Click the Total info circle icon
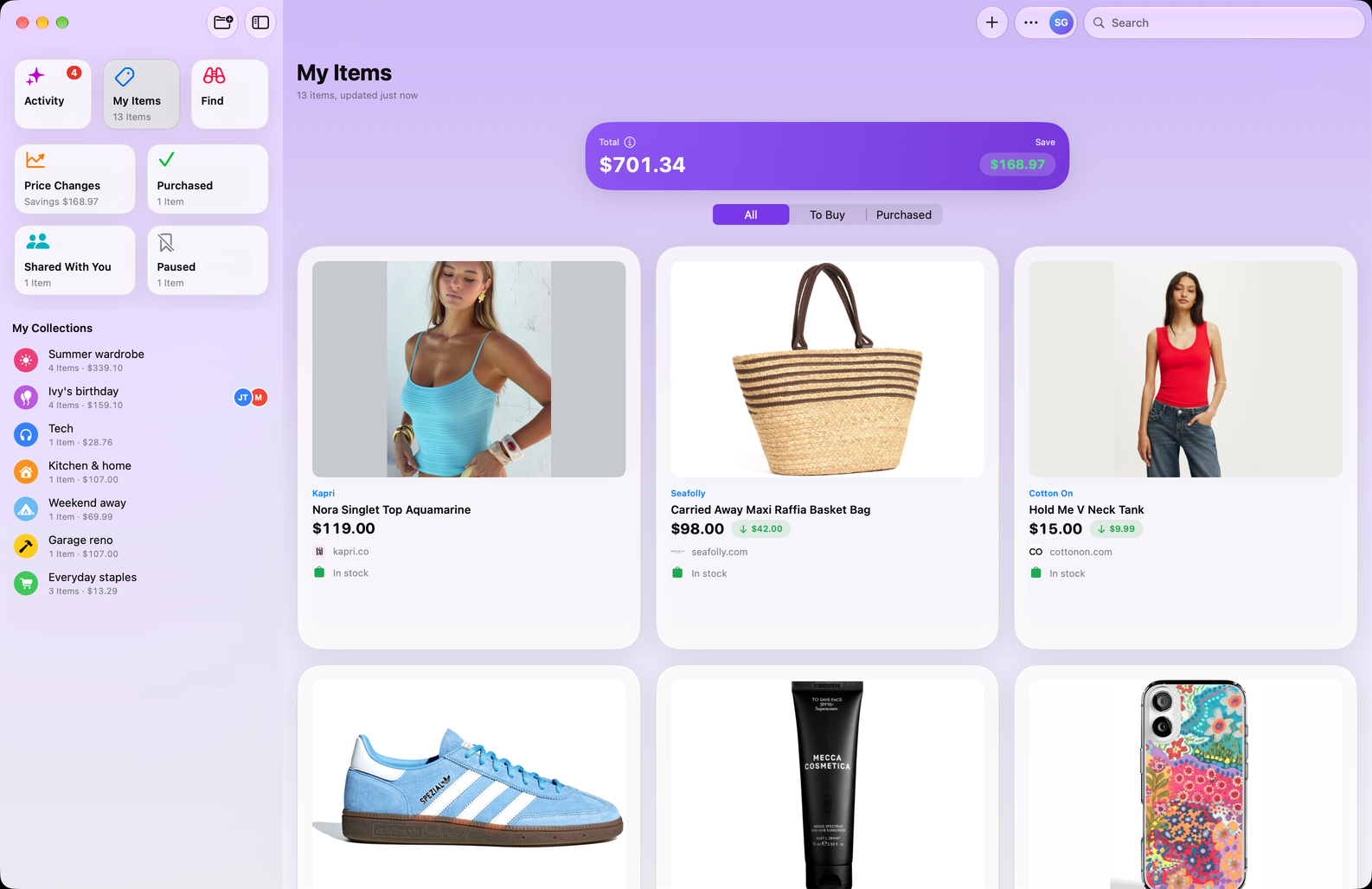This screenshot has height=889, width=1372. [630, 142]
